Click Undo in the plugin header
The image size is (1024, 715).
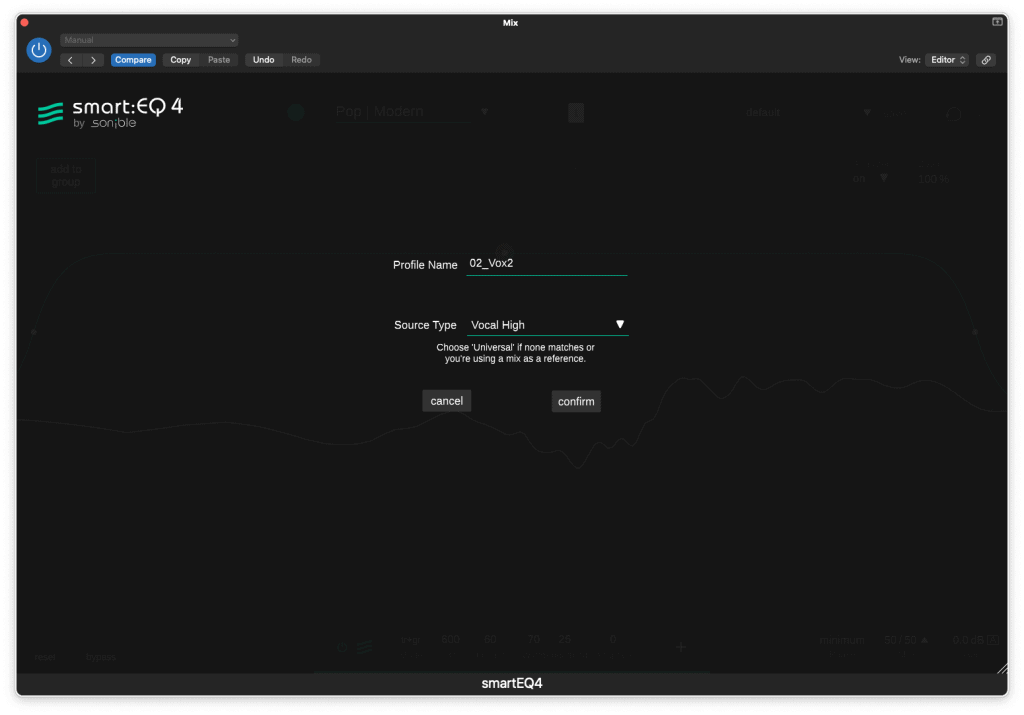click(263, 59)
